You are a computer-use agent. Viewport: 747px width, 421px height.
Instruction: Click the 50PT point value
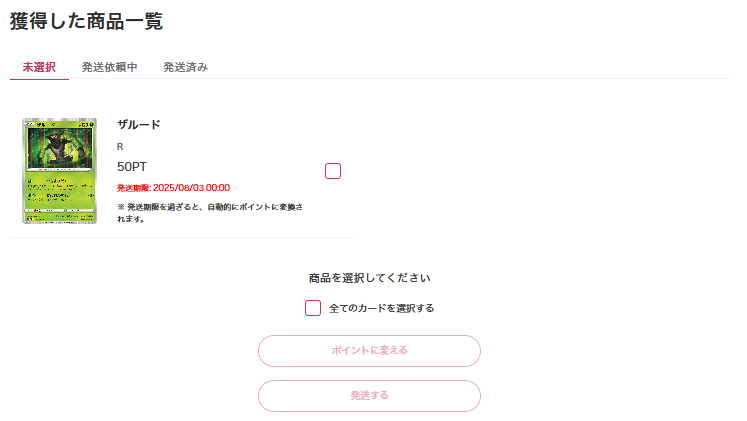pos(132,167)
